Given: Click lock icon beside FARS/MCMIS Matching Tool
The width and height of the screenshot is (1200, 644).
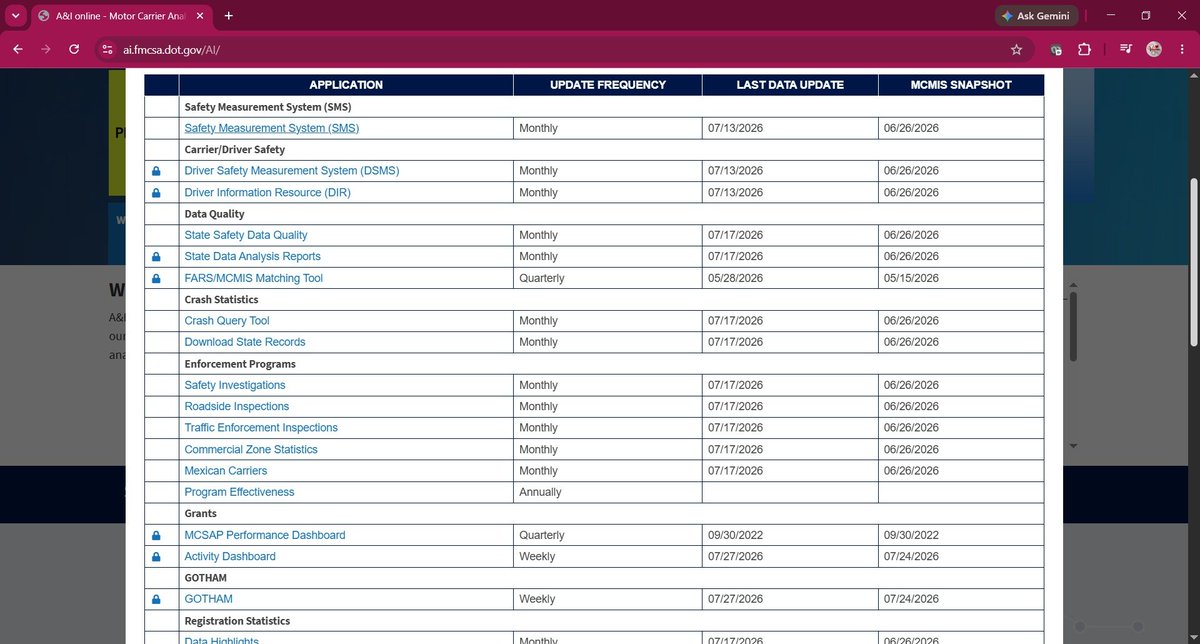Looking at the screenshot, I should click(x=156, y=278).
